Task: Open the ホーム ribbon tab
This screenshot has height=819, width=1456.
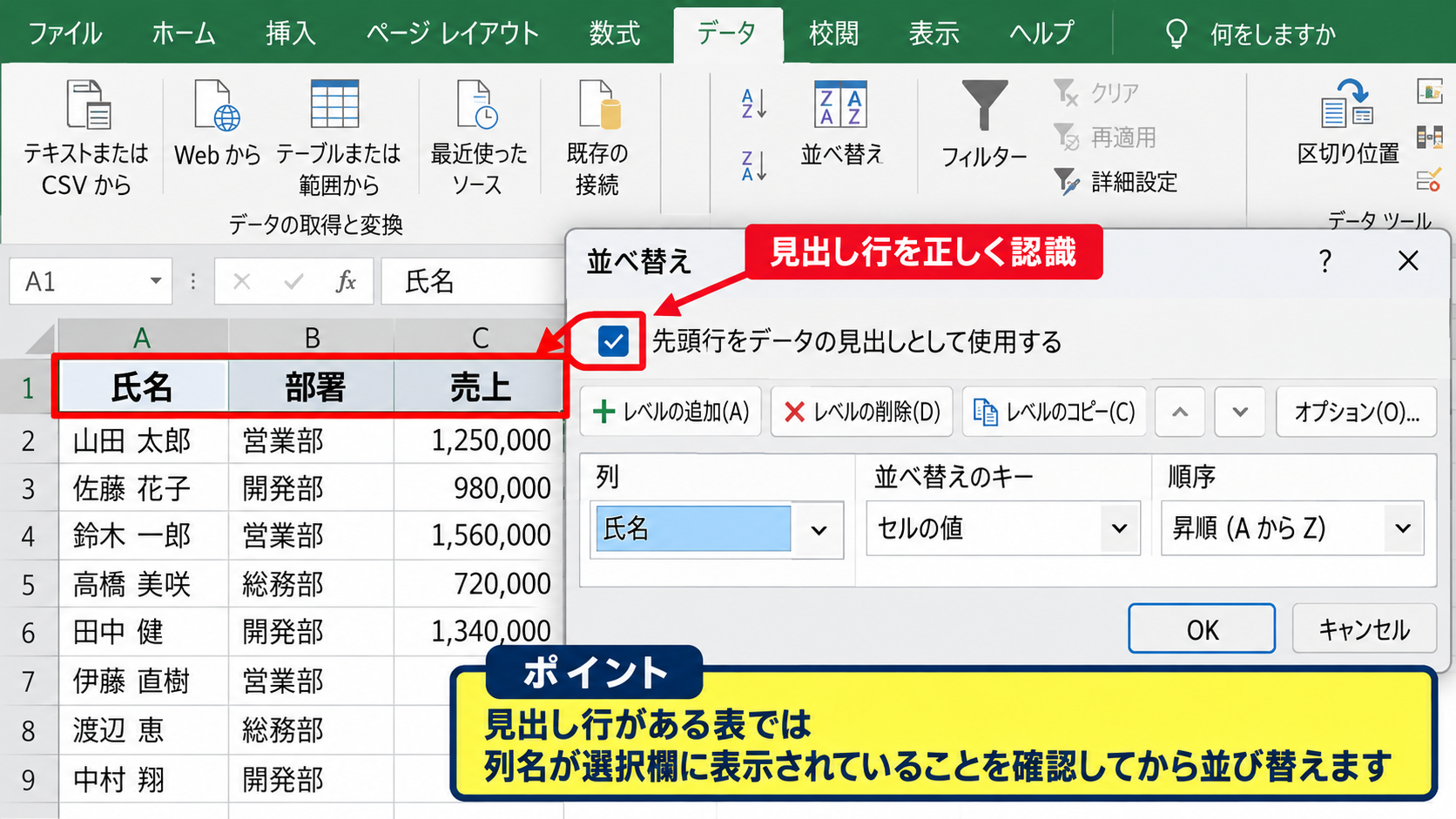Action: [x=184, y=34]
